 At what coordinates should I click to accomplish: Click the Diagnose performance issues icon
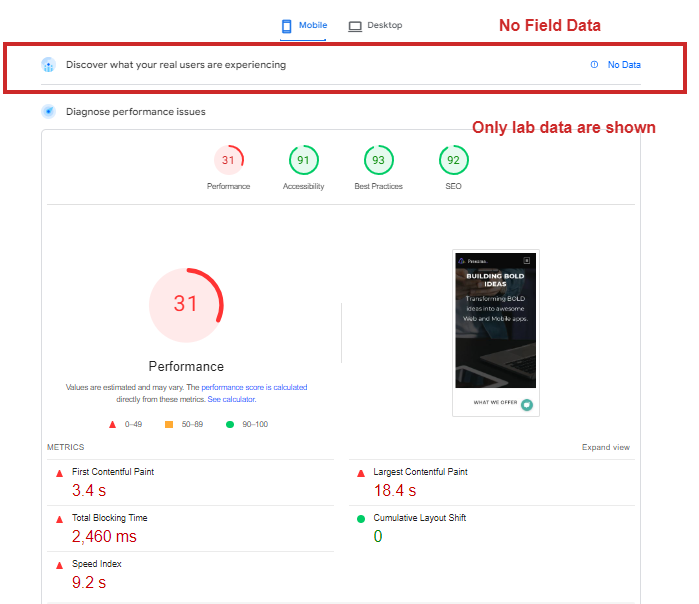(x=48, y=111)
